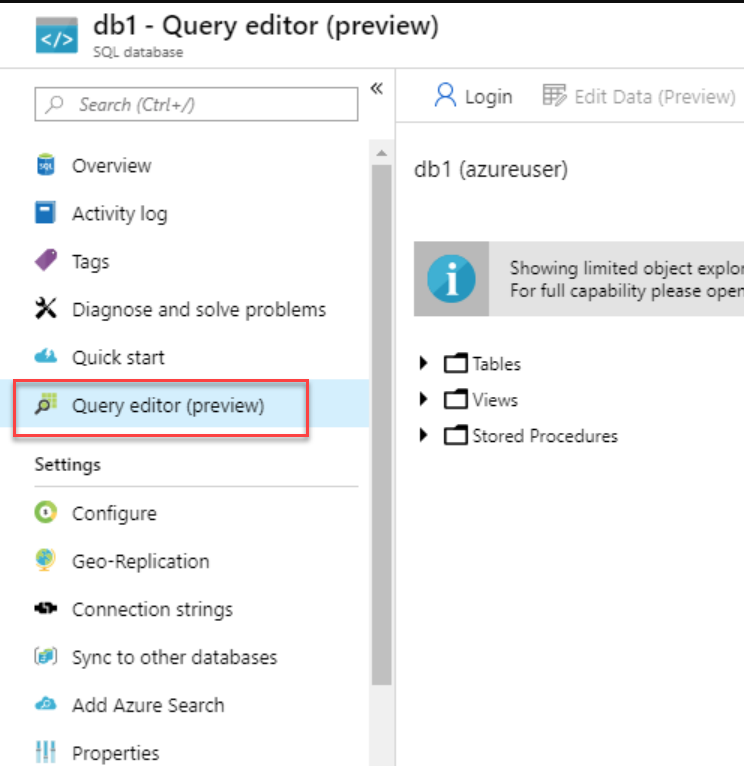
Task: Click the Sync to other databases icon
Action: click(45, 657)
